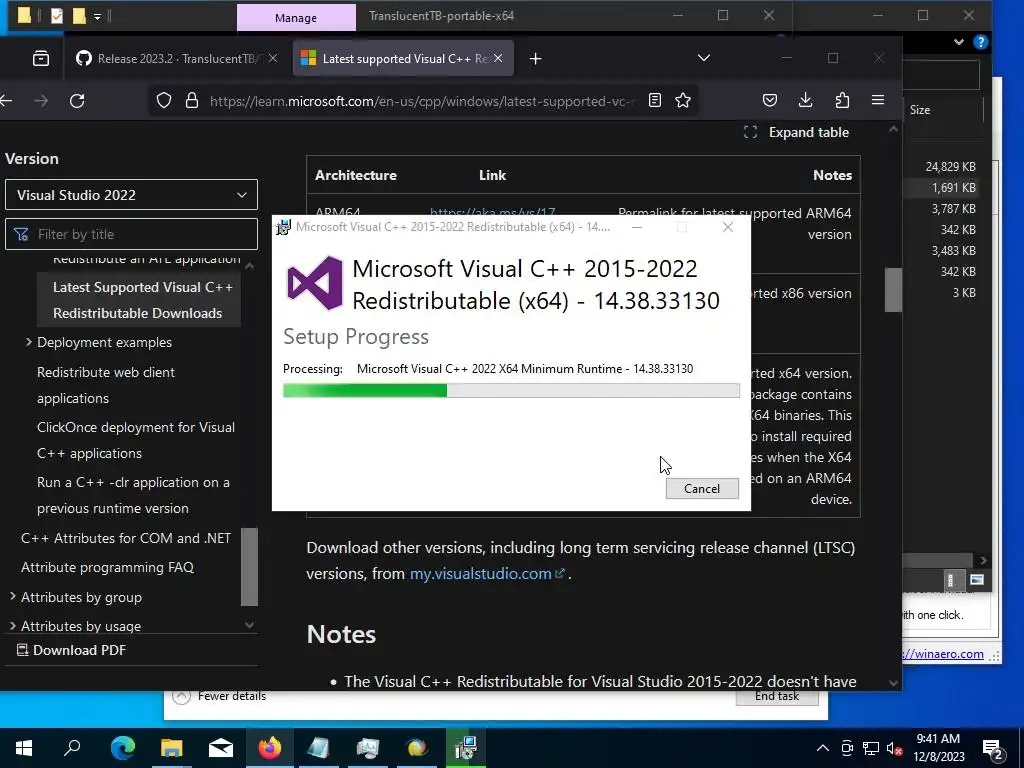Open Redistribute web client applications
This screenshot has width=1024, height=768.
[x=106, y=385]
